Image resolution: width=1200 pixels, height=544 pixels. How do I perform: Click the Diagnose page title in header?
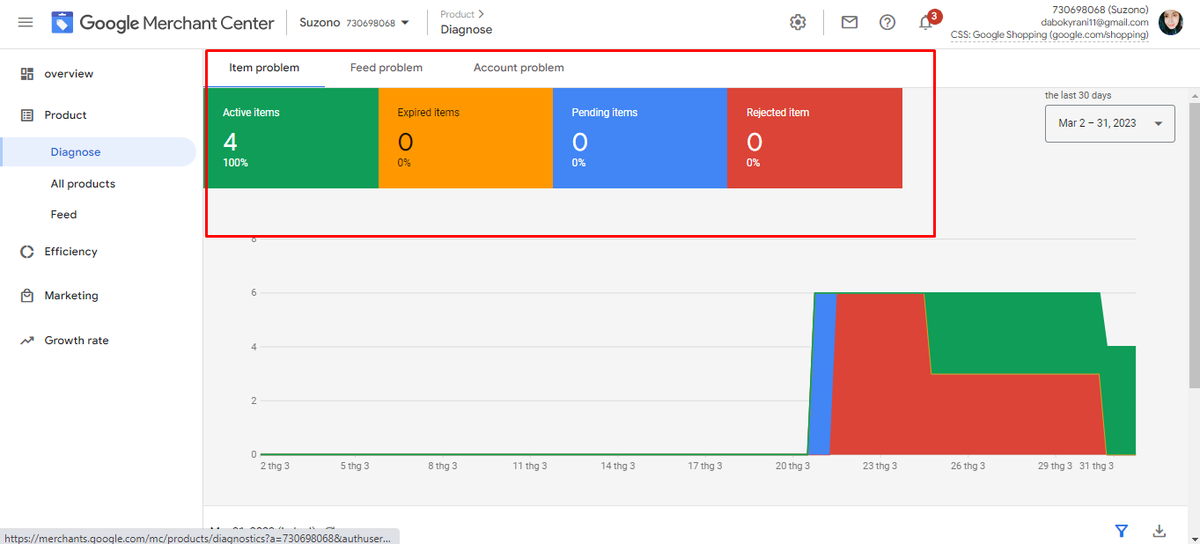[x=466, y=30]
